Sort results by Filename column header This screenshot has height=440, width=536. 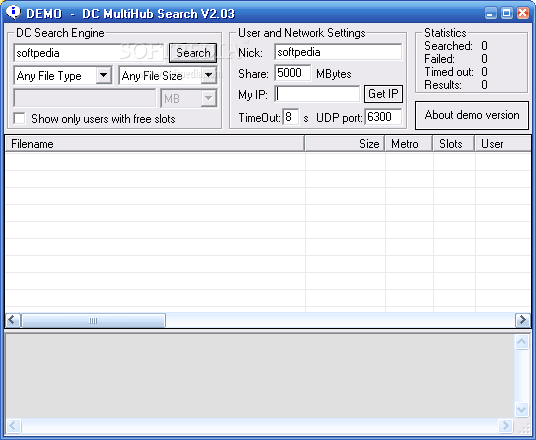(155, 144)
